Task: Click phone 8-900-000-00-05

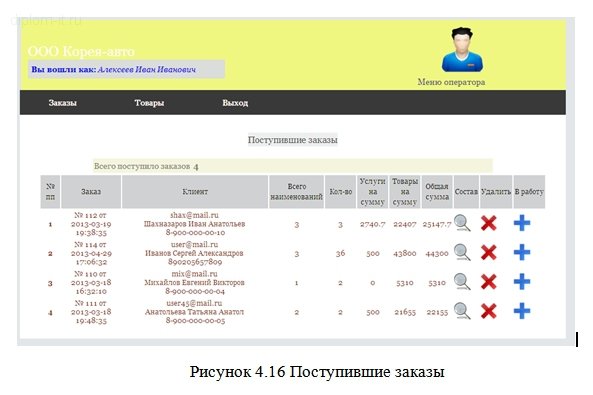Action: (195, 320)
